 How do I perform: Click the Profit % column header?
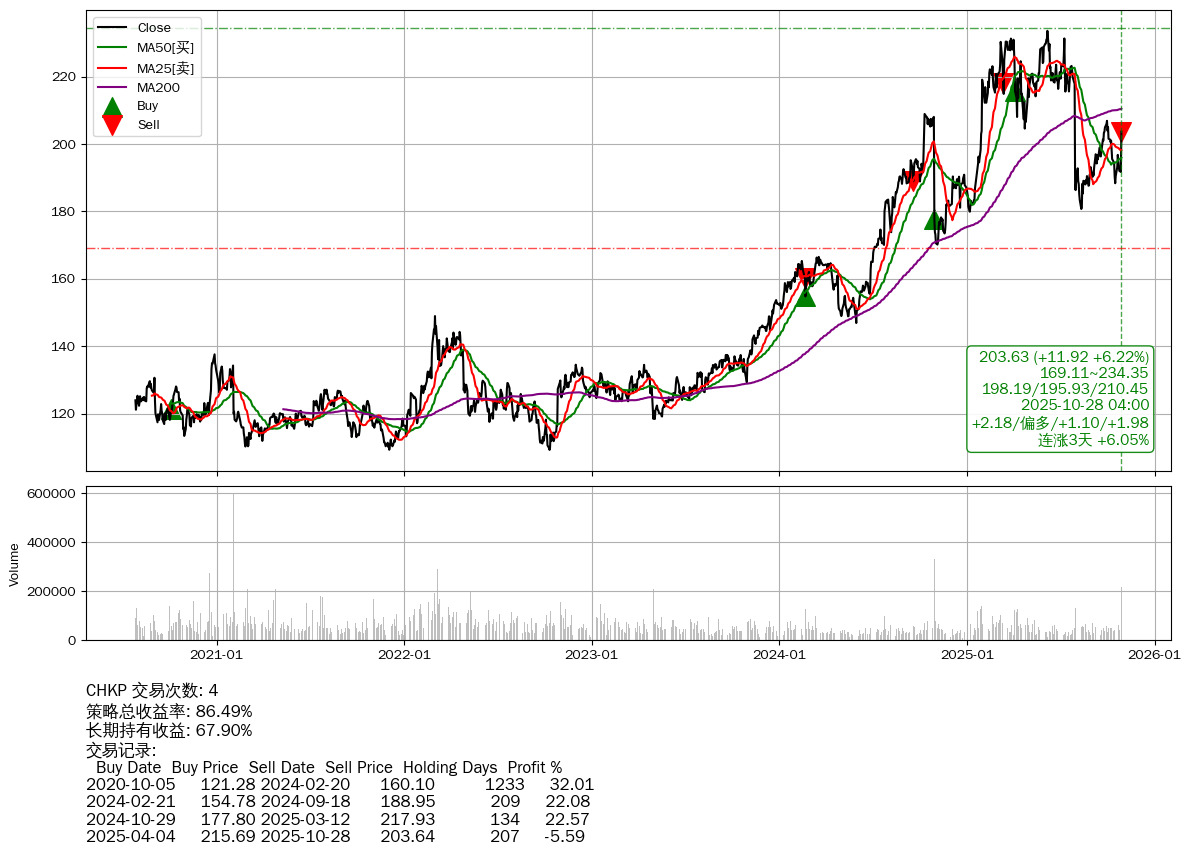tap(534, 768)
